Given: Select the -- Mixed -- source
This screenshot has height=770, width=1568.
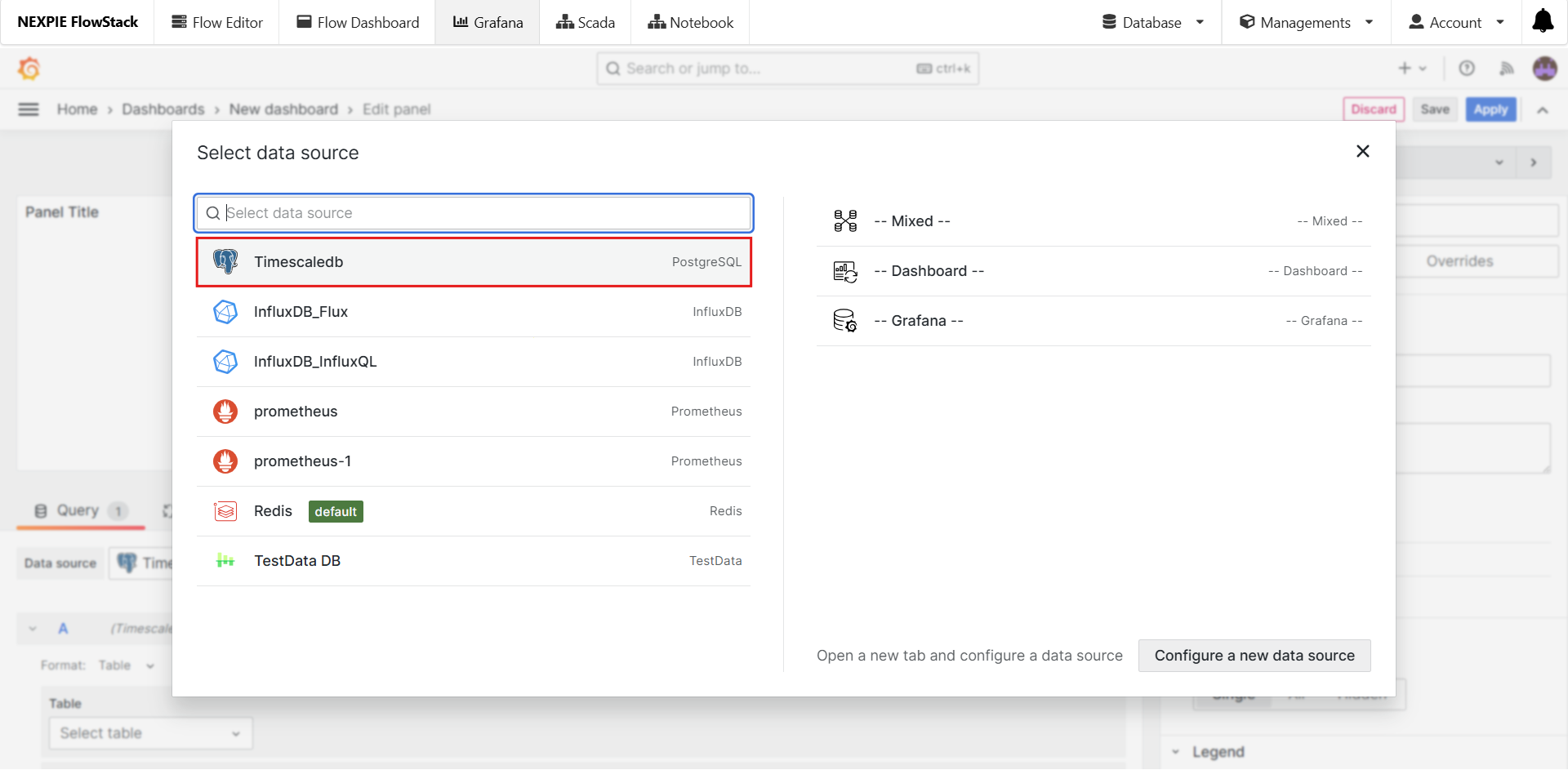Looking at the screenshot, I should click(x=1094, y=221).
